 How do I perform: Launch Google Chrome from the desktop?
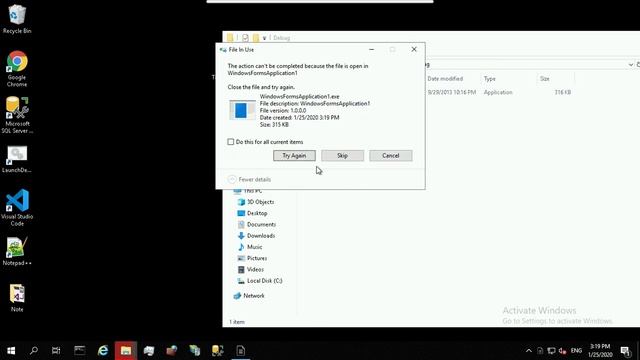[x=17, y=69]
